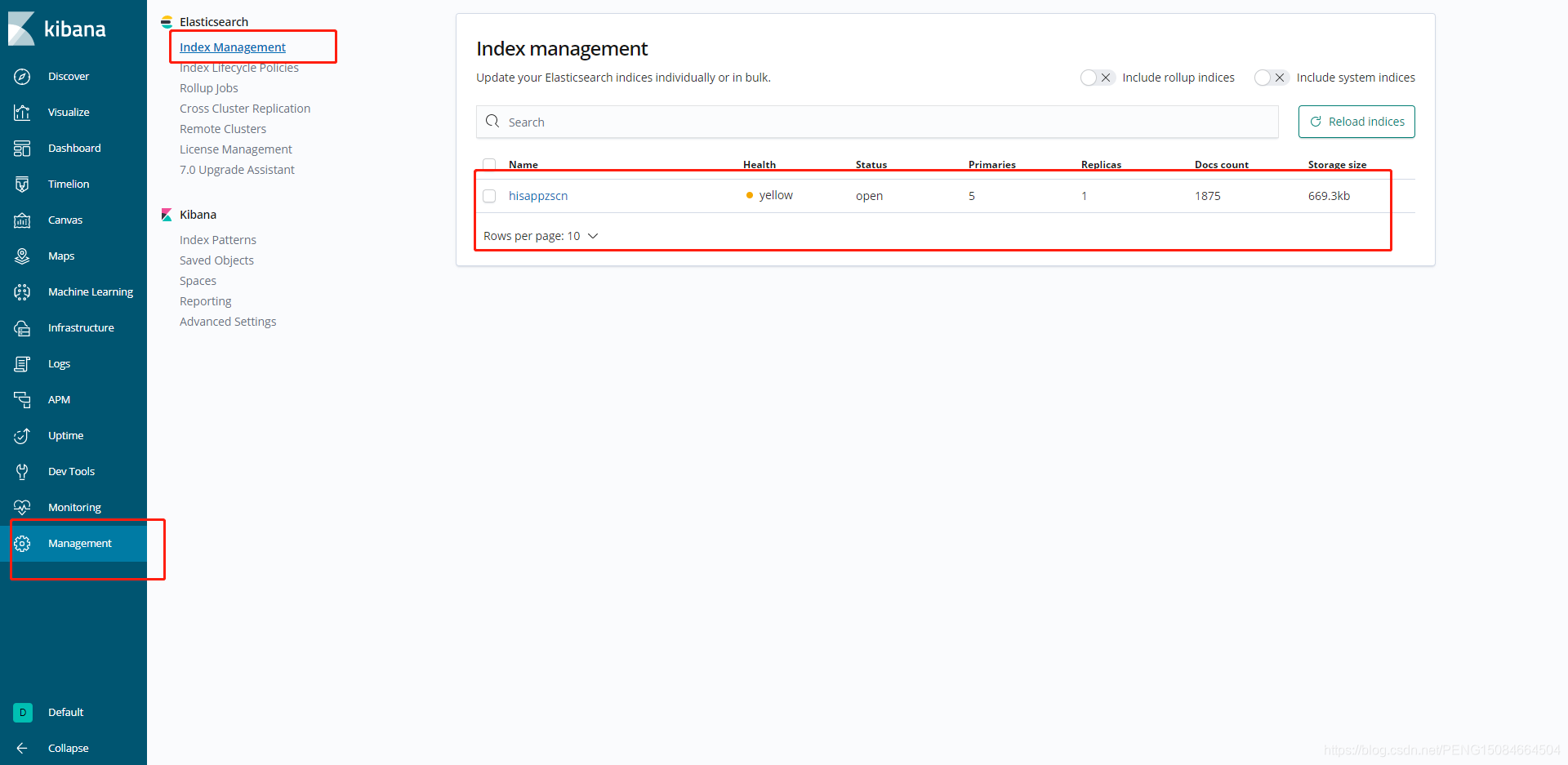Select the Machine Learning sidebar icon
This screenshot has width=1568, height=765.
pyautogui.click(x=22, y=291)
